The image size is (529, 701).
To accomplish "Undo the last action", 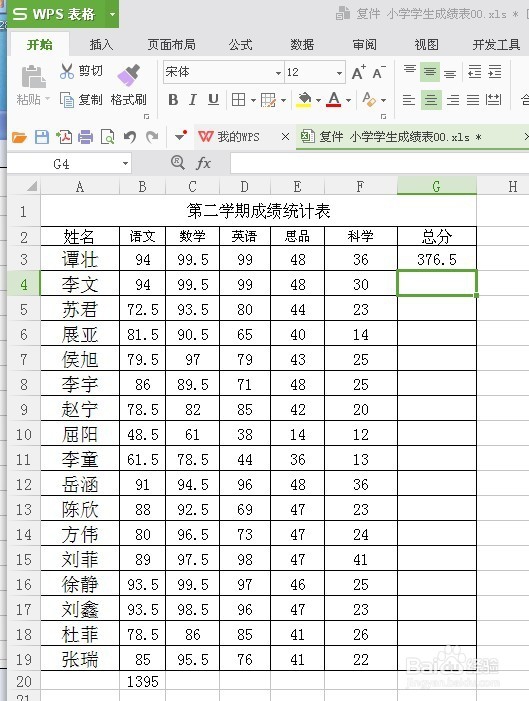I will 130,137.
